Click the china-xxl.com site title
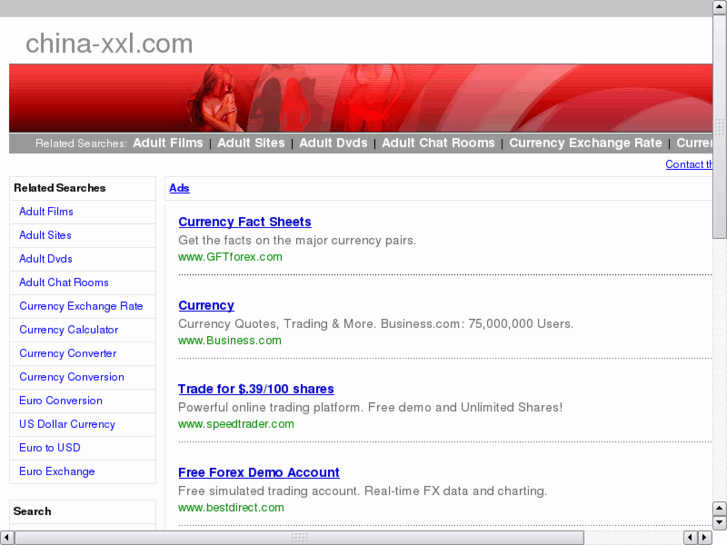 click(x=109, y=44)
